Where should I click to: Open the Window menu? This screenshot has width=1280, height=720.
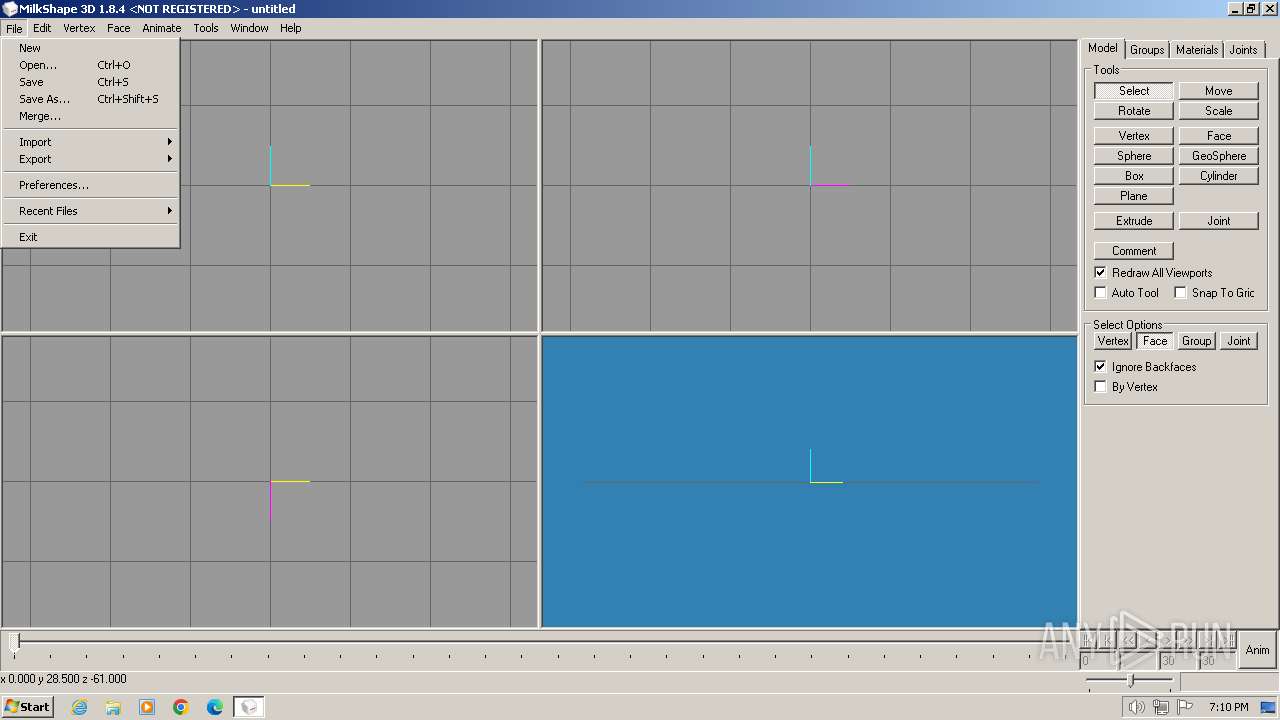click(x=249, y=28)
